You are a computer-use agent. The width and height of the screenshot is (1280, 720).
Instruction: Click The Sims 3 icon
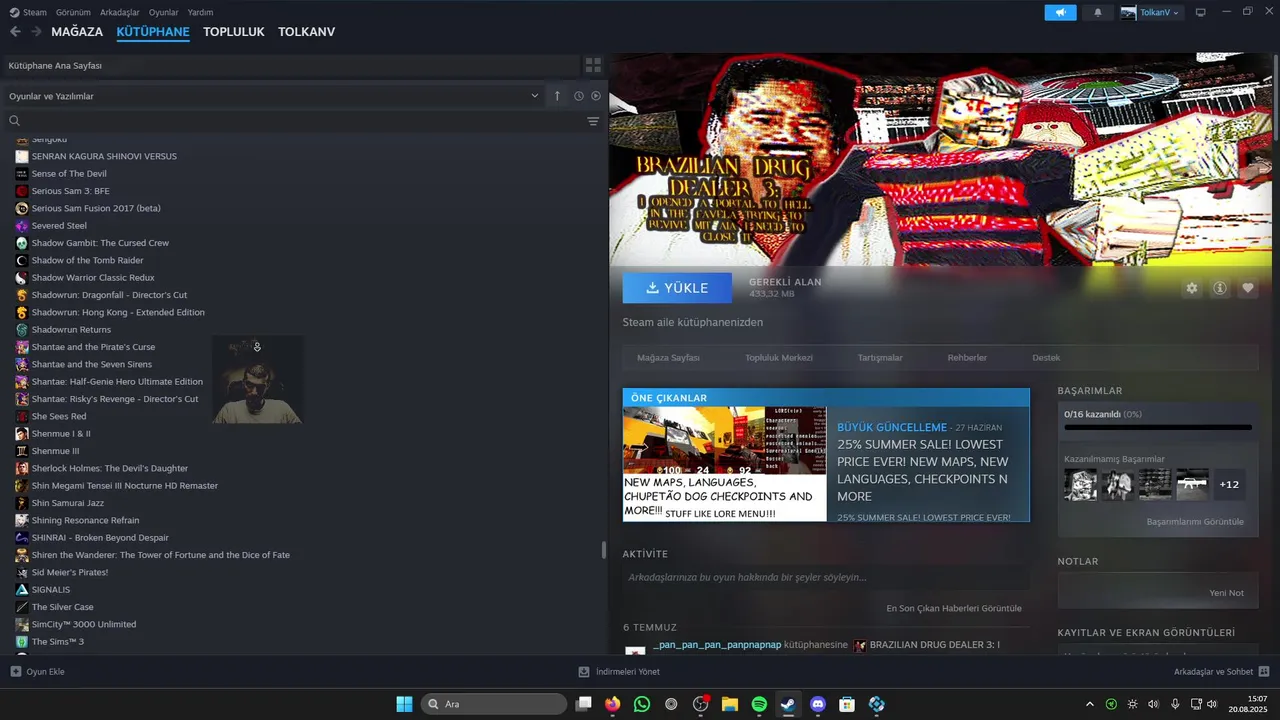click(22, 642)
